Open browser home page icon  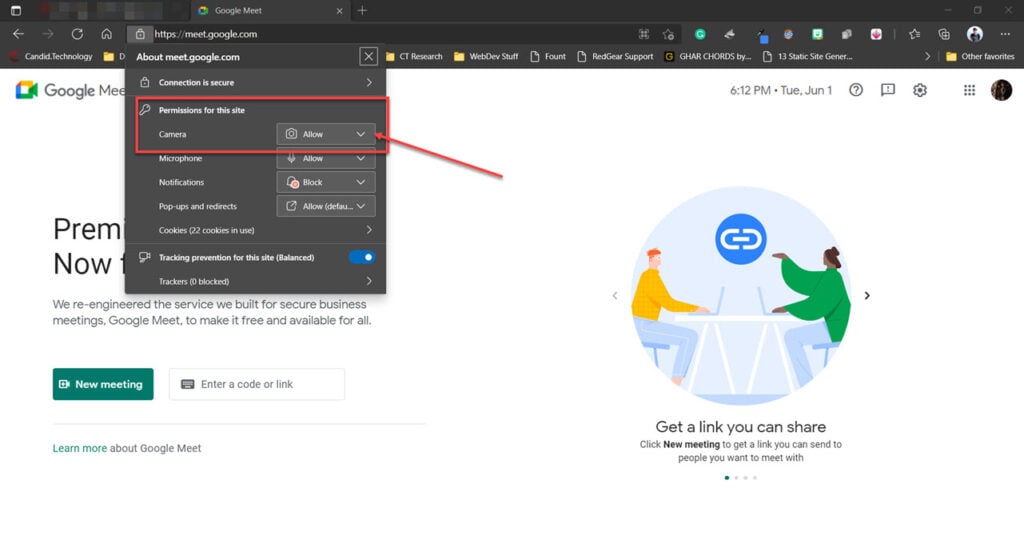tap(106, 34)
